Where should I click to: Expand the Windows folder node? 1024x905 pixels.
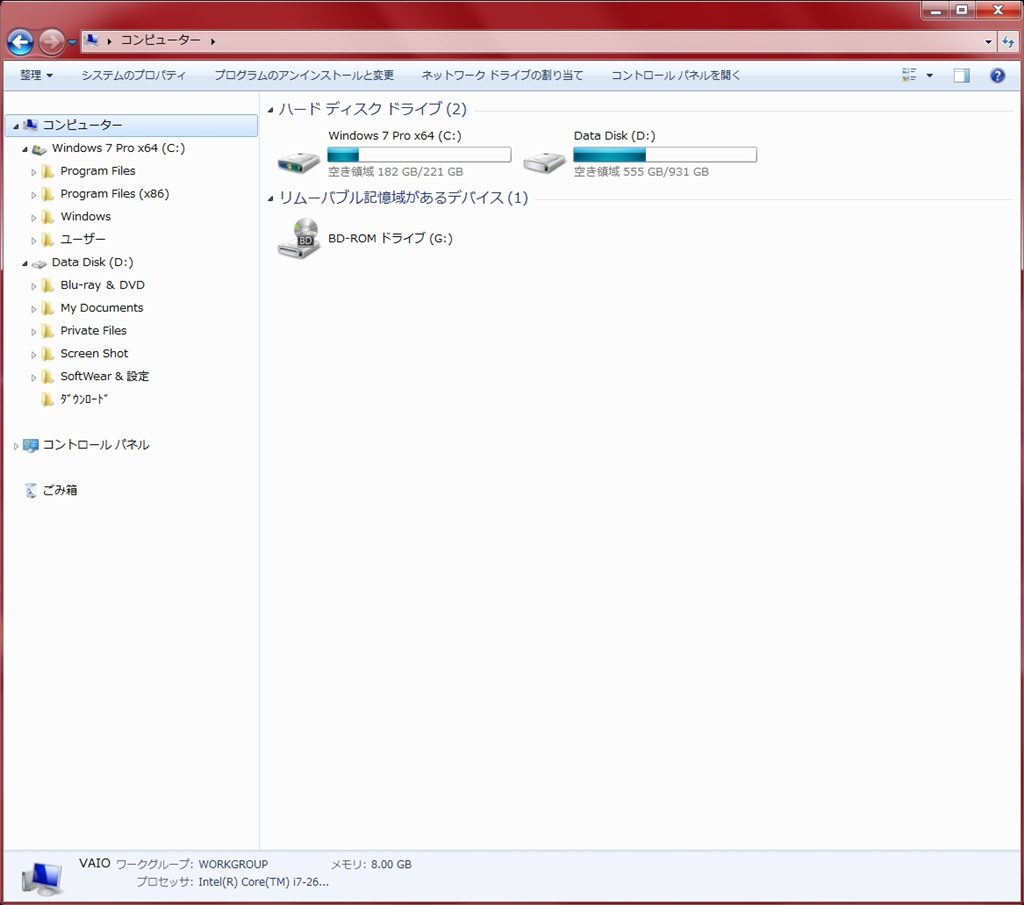(33, 218)
